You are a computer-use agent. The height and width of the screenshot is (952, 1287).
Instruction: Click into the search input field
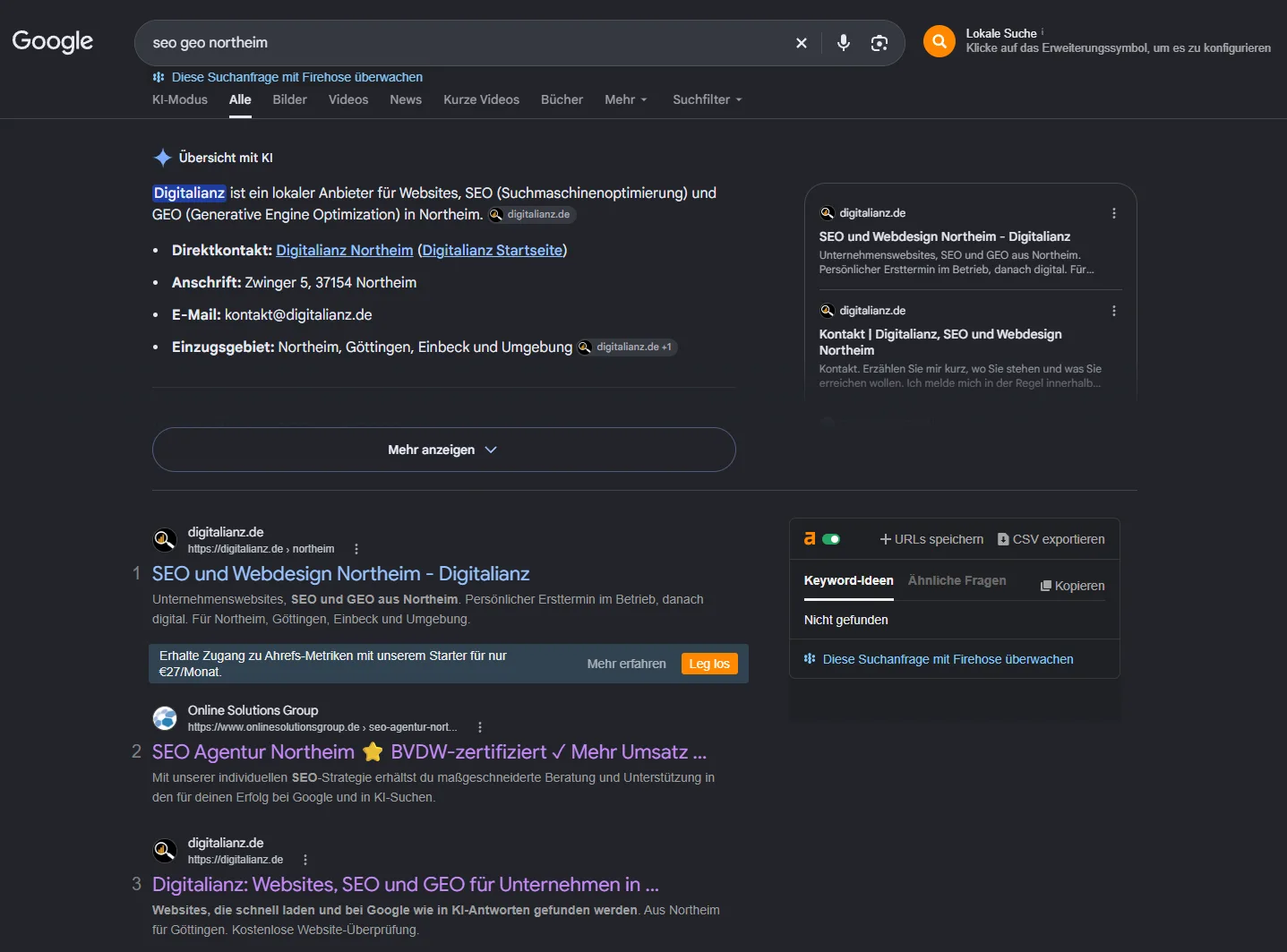point(466,43)
